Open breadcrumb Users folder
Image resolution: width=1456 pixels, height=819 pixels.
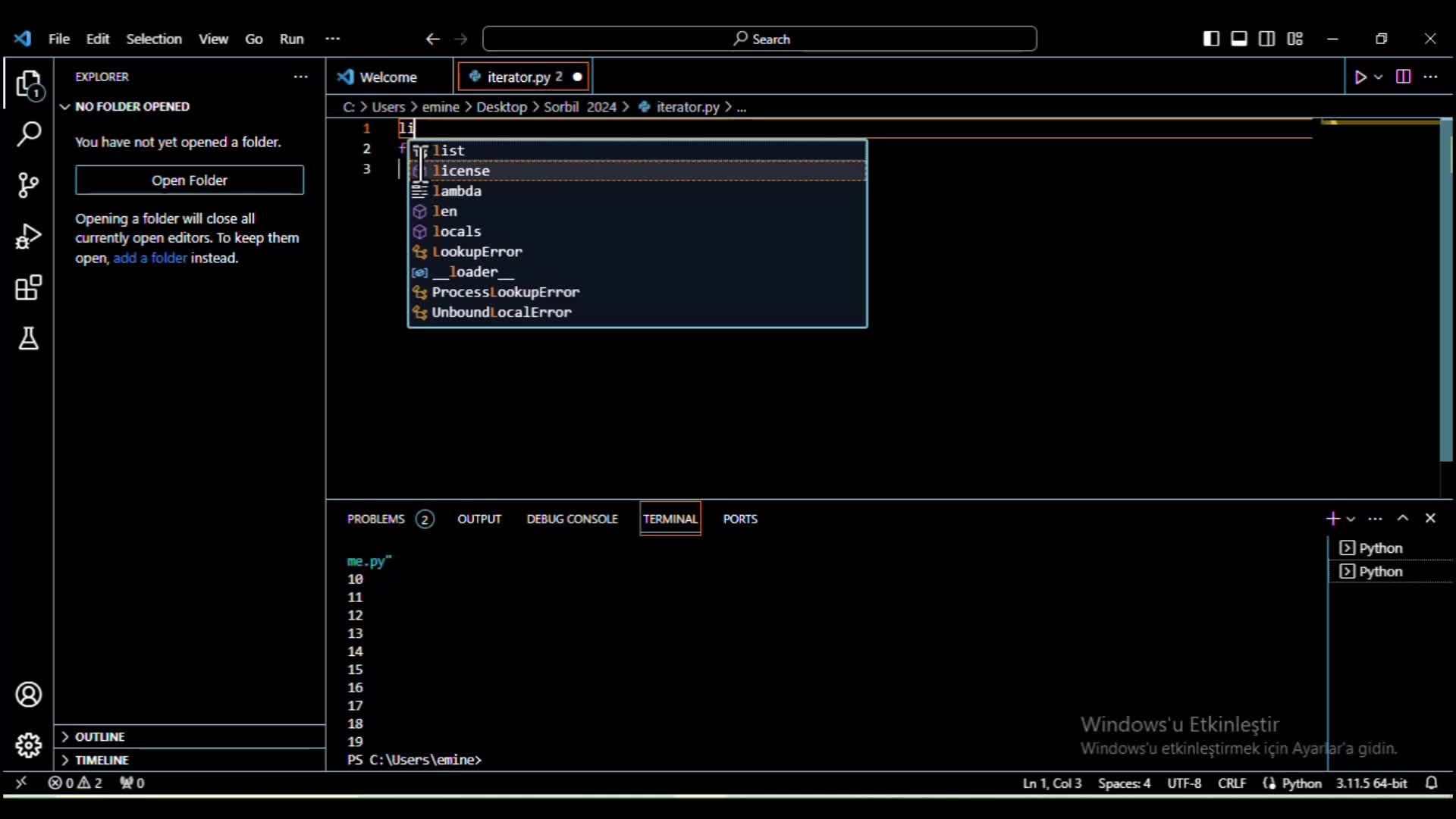[388, 107]
